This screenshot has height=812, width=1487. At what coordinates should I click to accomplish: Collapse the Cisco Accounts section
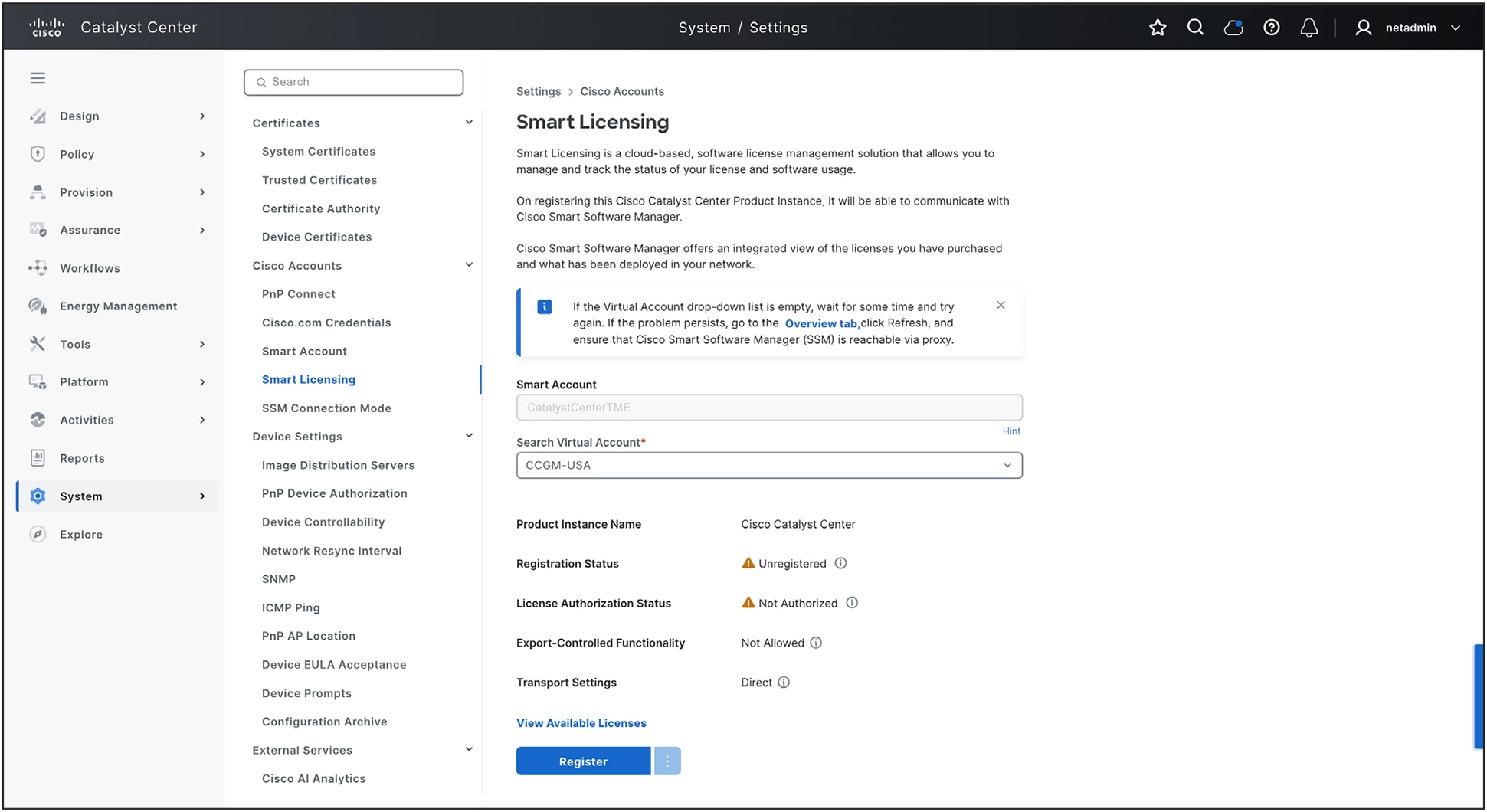[x=469, y=264]
